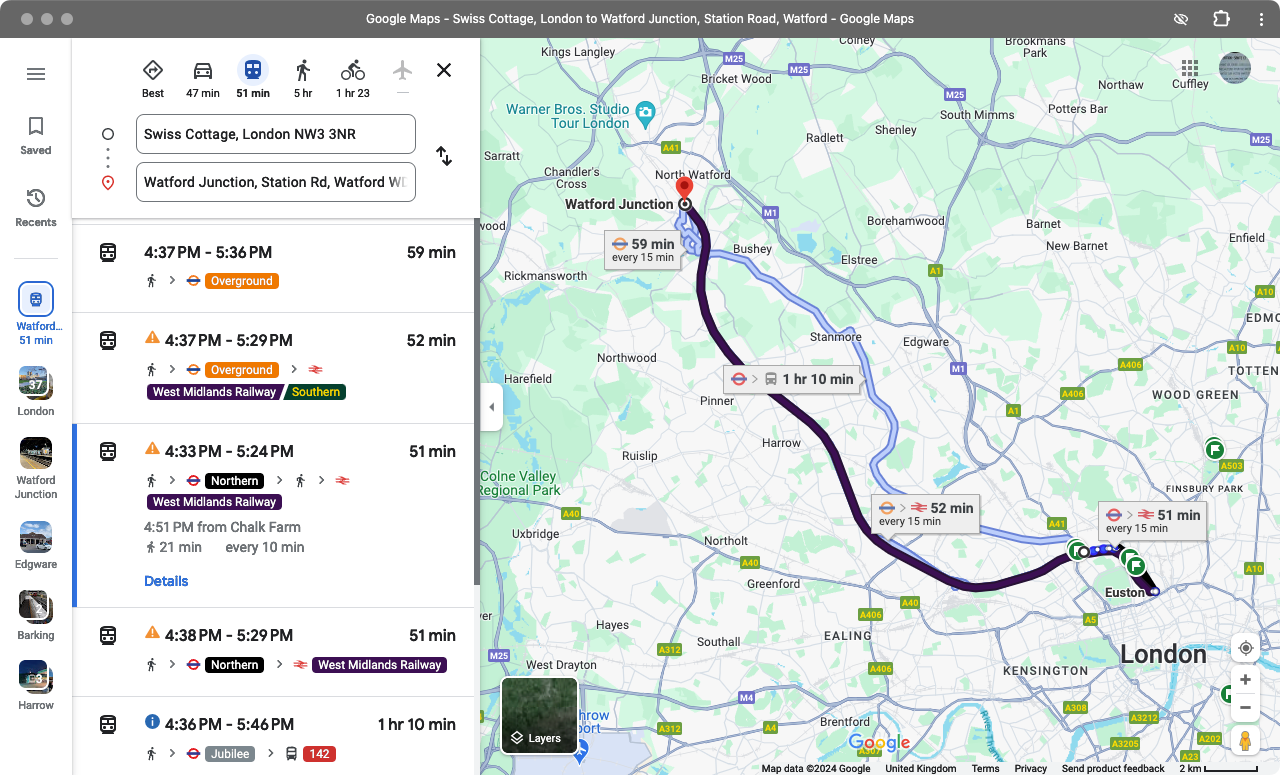Collapse the side panel with arrow
1280x775 pixels.
[491, 407]
